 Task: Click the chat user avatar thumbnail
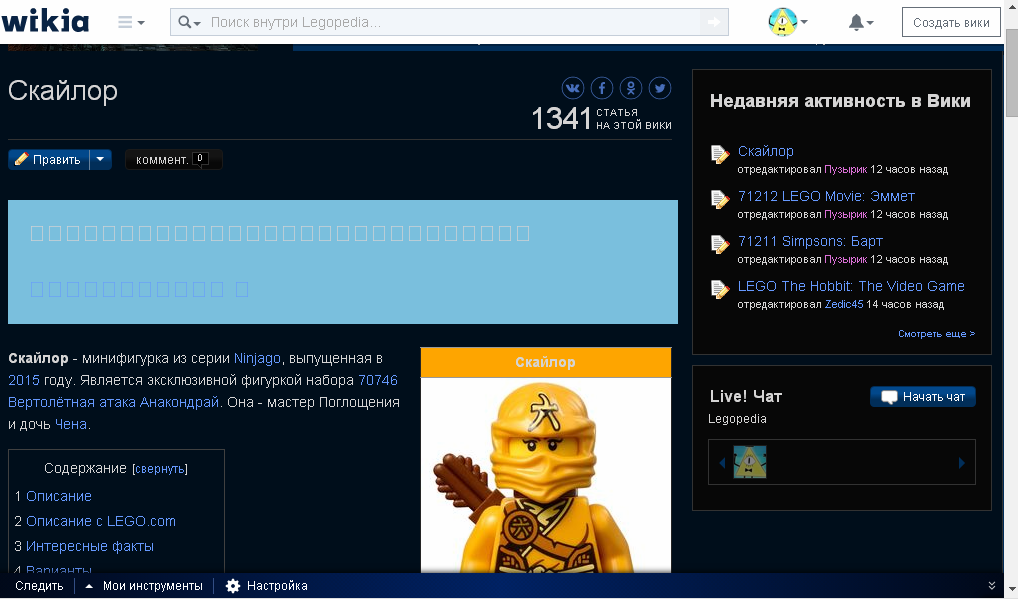coord(750,462)
